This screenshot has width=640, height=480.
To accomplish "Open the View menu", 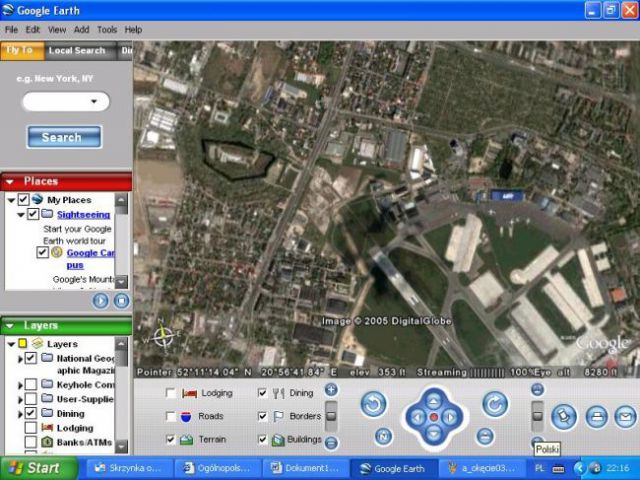I will 57,29.
